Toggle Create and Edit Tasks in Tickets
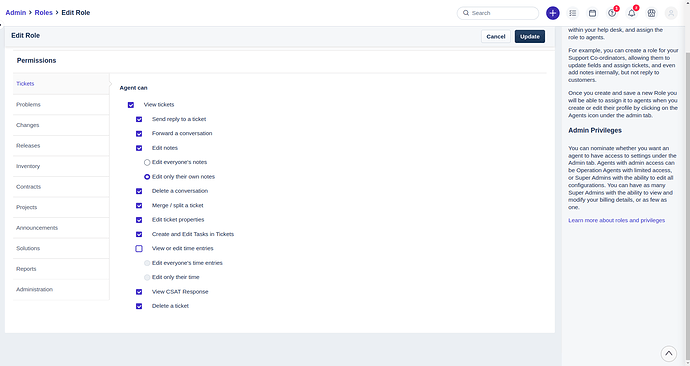The image size is (690, 366). (139, 234)
